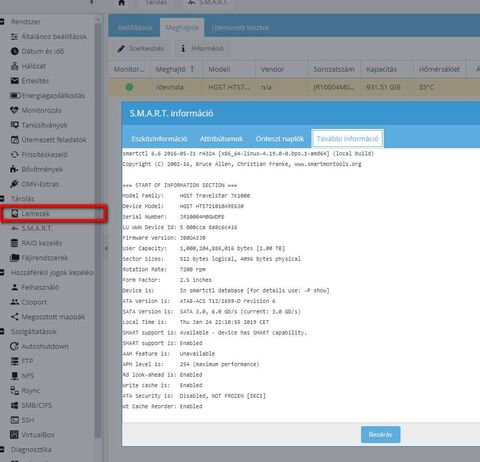Image resolution: width=480 pixels, height=462 pixels.
Task: Open the Csoport group icon
Action: click(x=14, y=302)
